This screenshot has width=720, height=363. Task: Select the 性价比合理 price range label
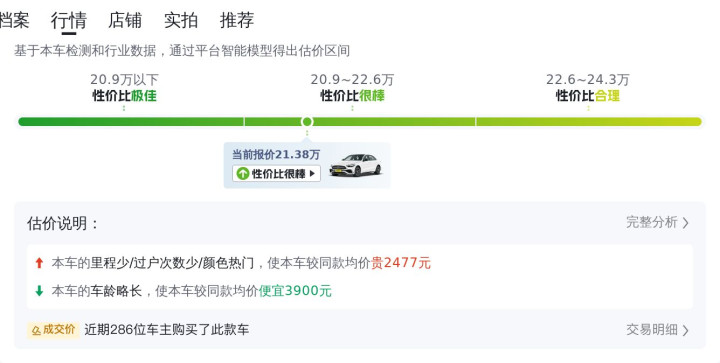[588, 95]
